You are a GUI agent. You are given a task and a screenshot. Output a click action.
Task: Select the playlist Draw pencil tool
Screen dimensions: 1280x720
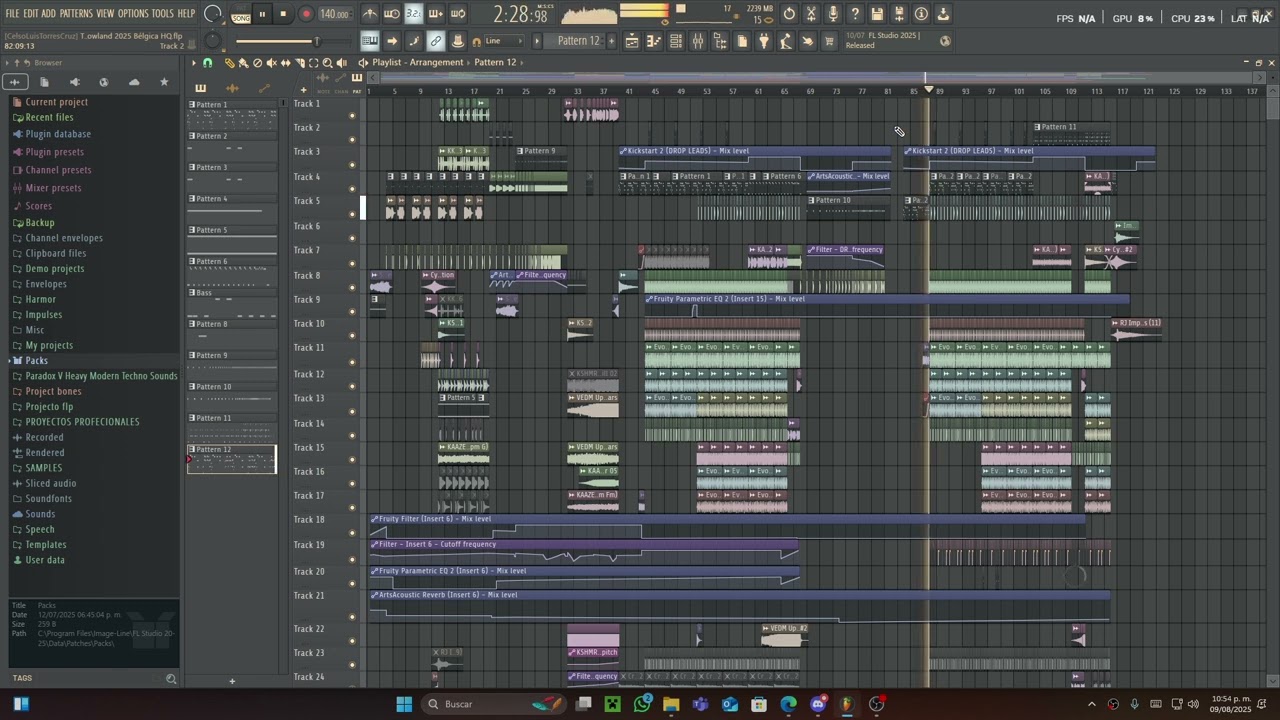[x=229, y=62]
